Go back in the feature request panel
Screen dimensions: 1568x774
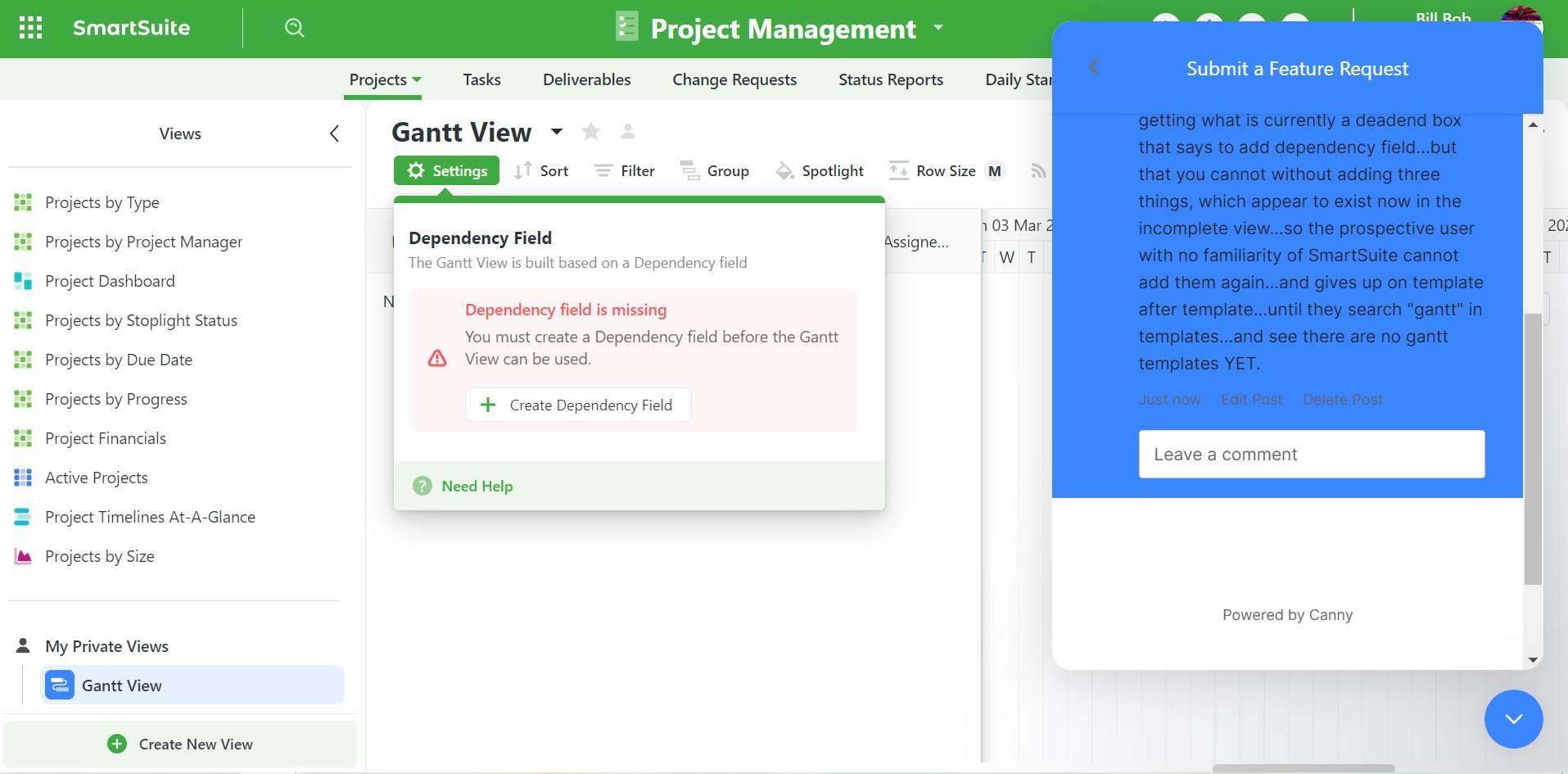click(x=1094, y=67)
